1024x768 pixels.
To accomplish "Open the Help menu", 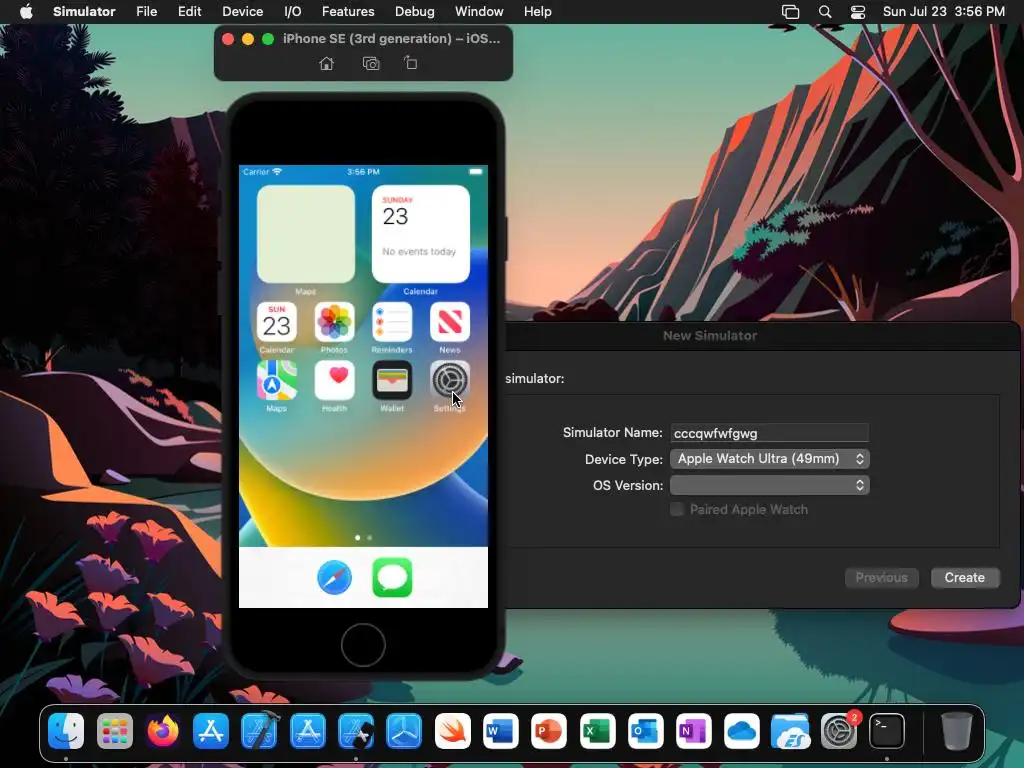I will tap(537, 12).
